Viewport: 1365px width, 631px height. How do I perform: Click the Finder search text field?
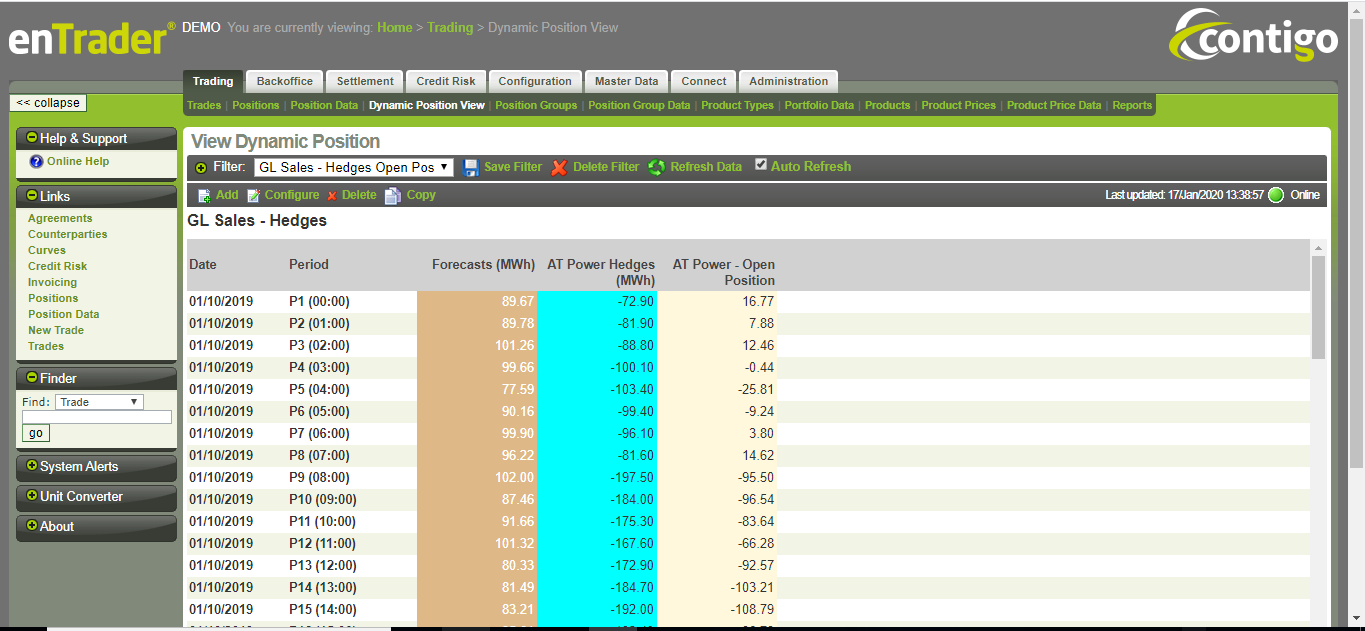(97, 417)
